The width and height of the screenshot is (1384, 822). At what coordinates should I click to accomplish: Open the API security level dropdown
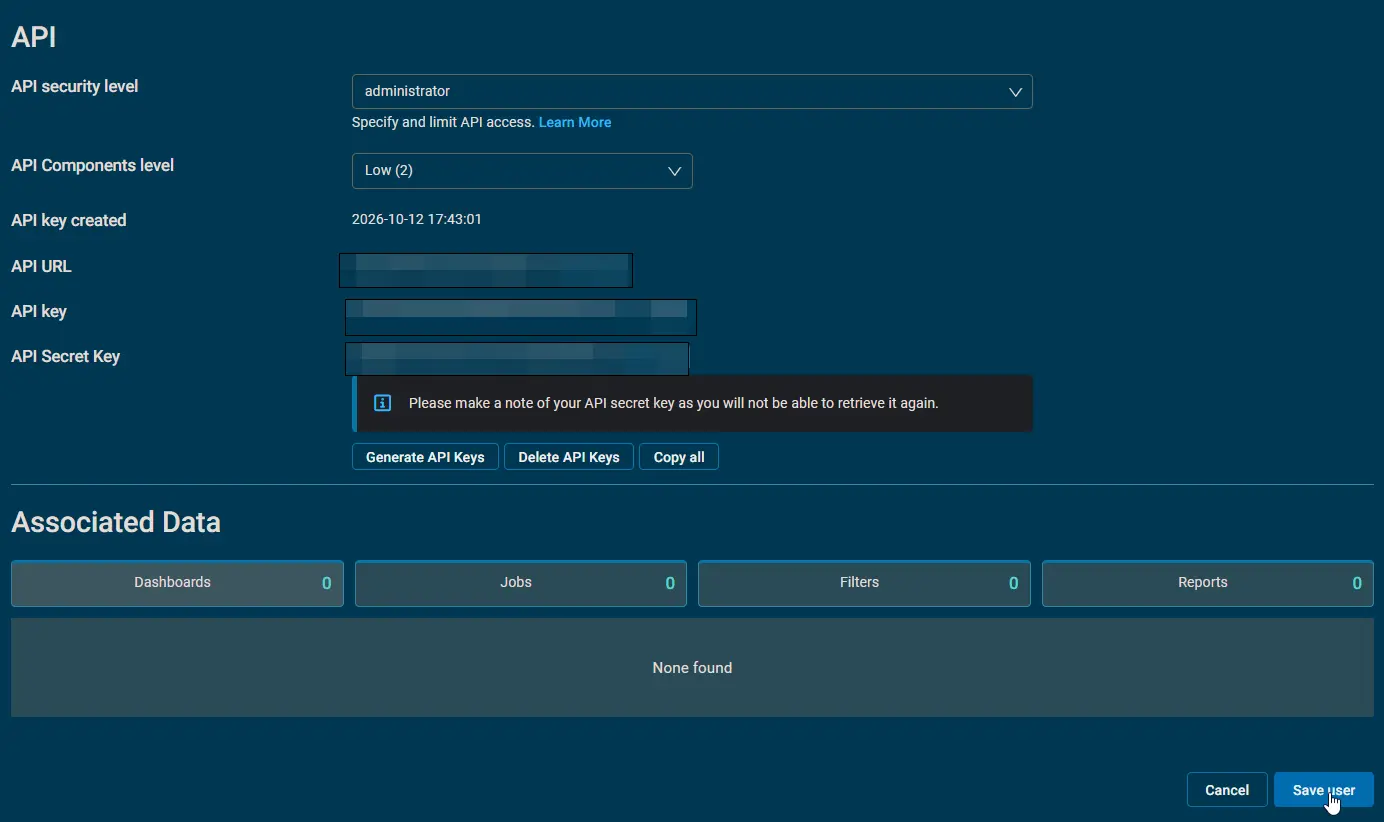tap(692, 91)
